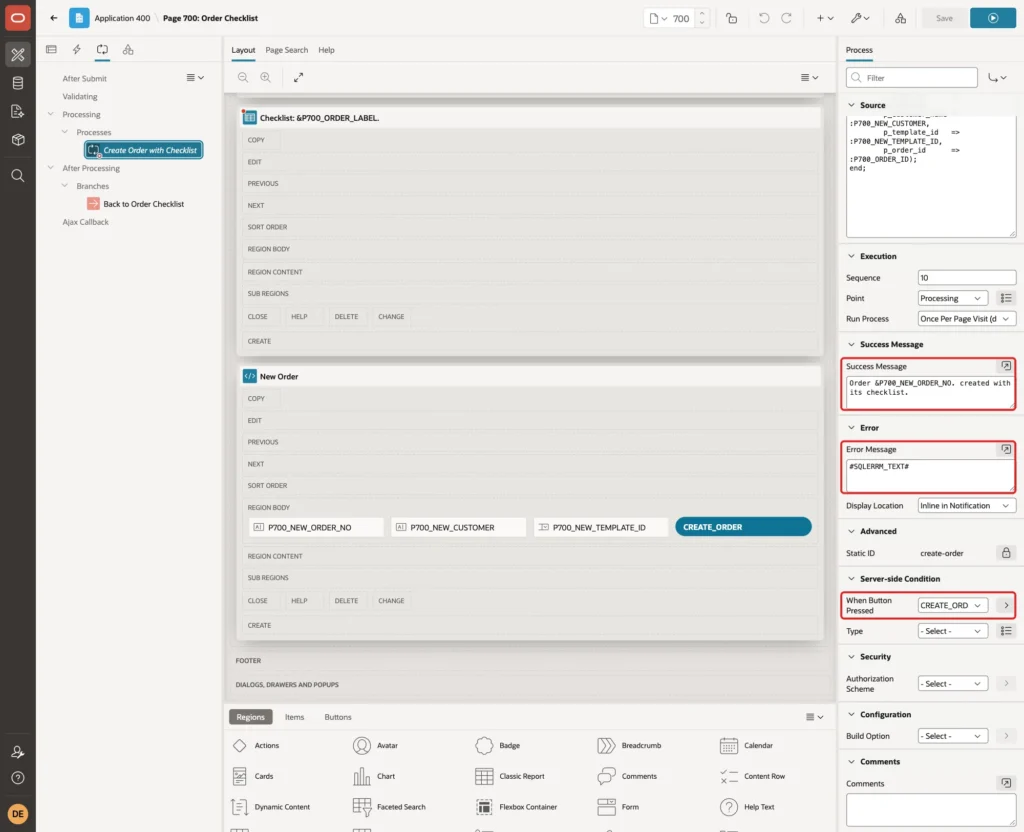1024x832 pixels.
Task: Run the page with the play button
Action: [x=993, y=18]
